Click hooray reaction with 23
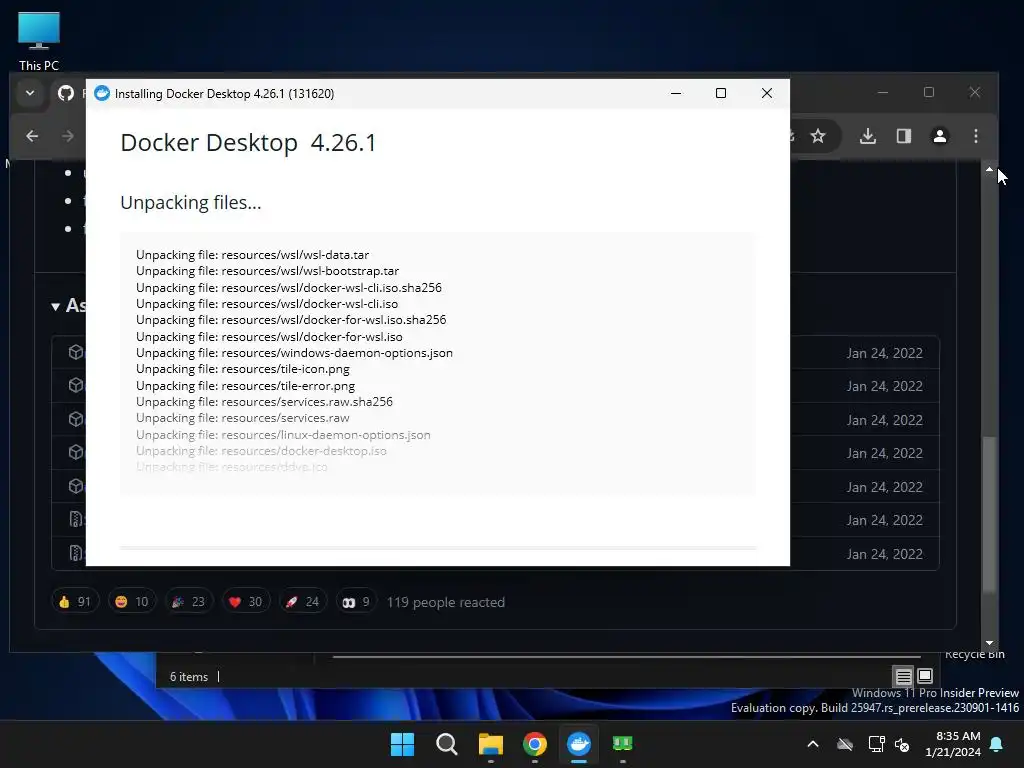The image size is (1024, 768). pyautogui.click(x=189, y=601)
